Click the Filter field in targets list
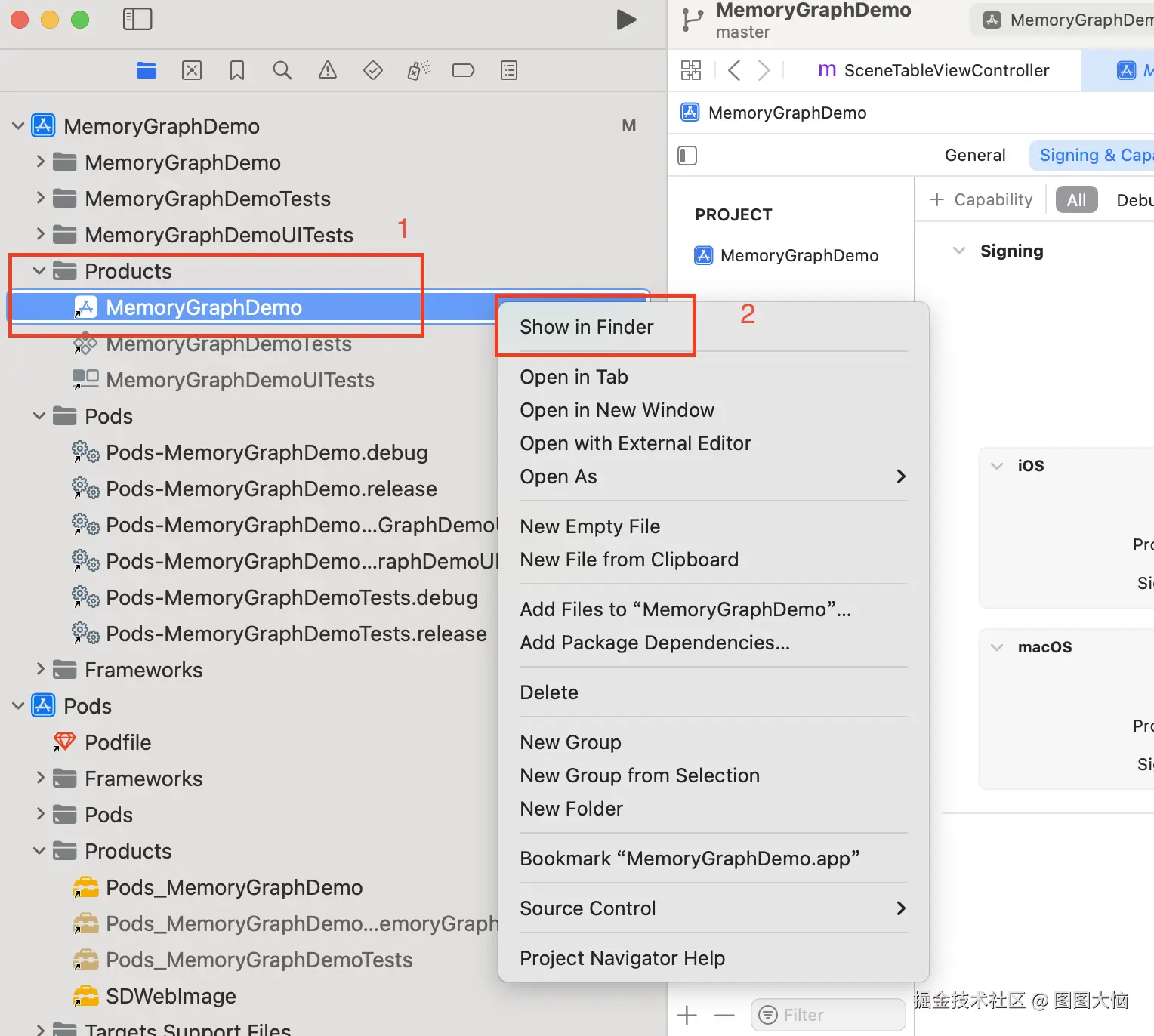1154x1036 pixels. 828,1015
